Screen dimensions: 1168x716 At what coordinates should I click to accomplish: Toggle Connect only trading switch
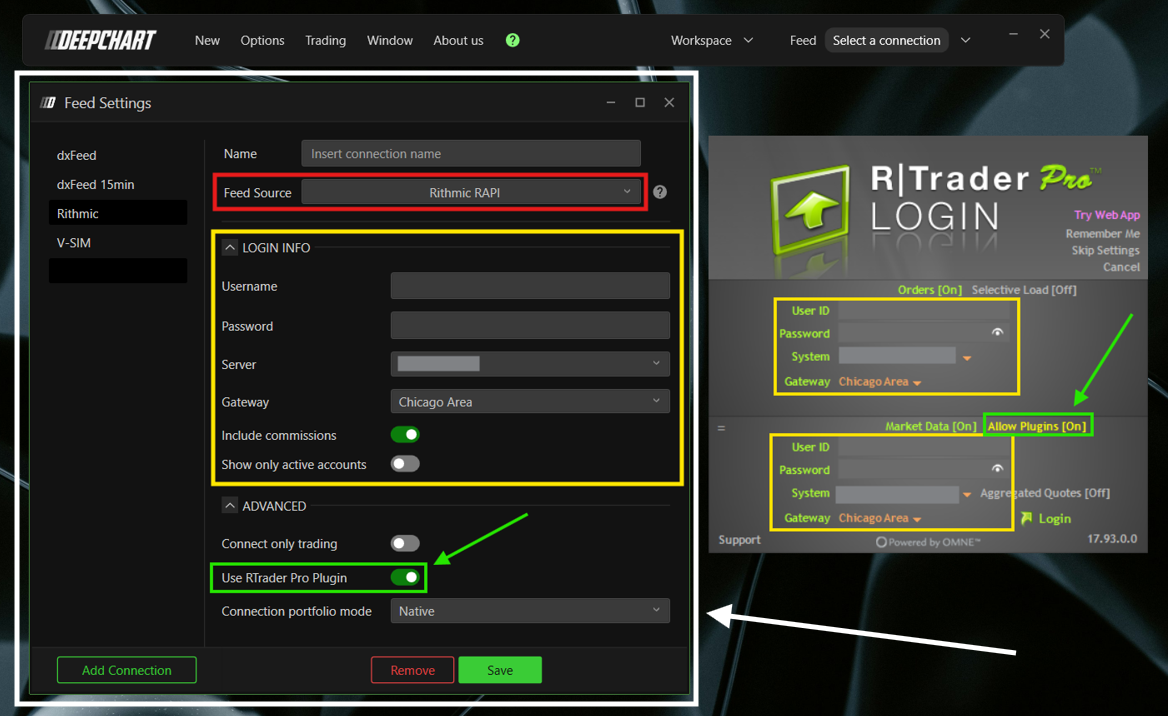coord(405,543)
